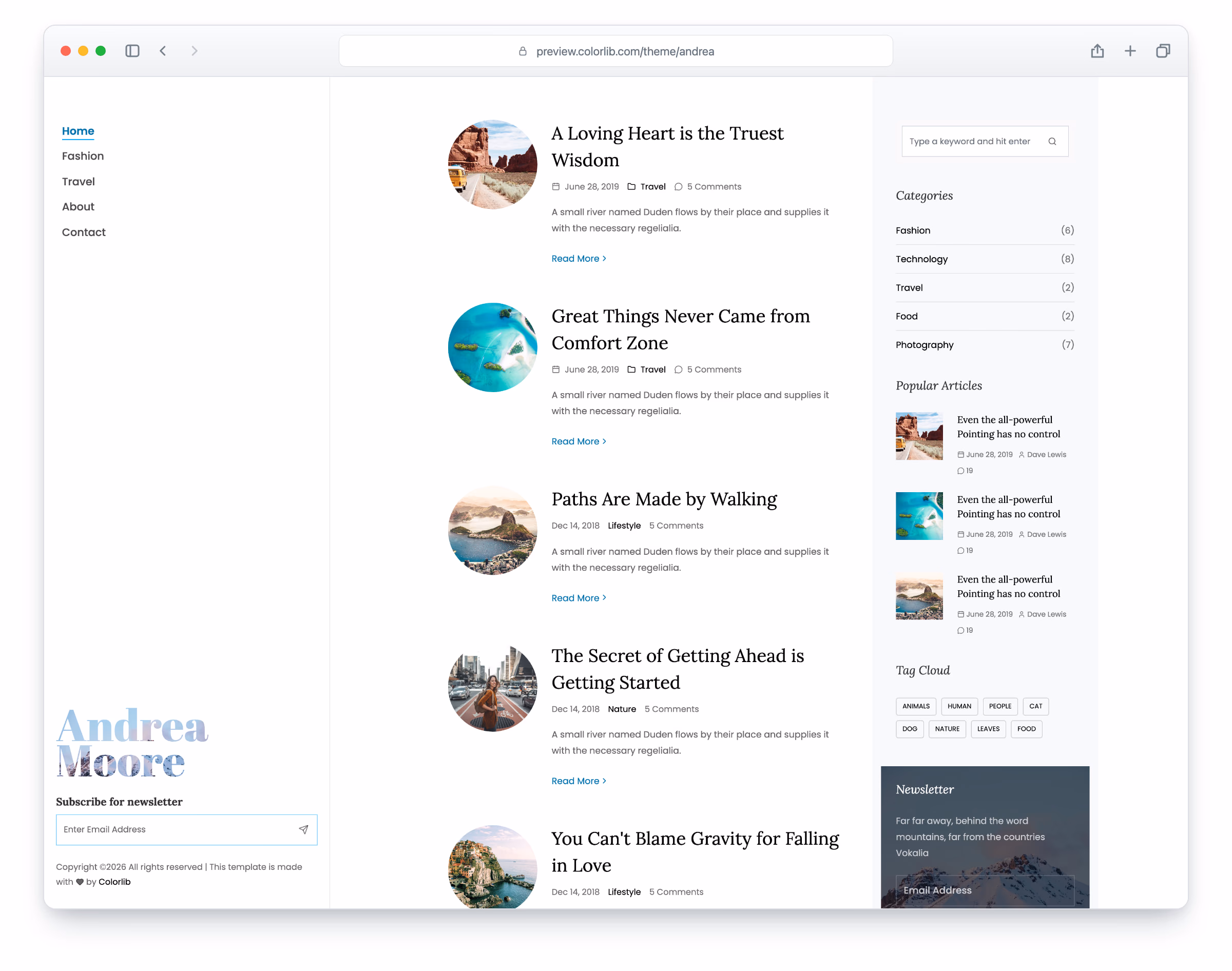Image resolution: width=1232 pixels, height=971 pixels.
Task: Click the Nature category under 'The Secret of Getting Ahead'
Action: (622, 709)
